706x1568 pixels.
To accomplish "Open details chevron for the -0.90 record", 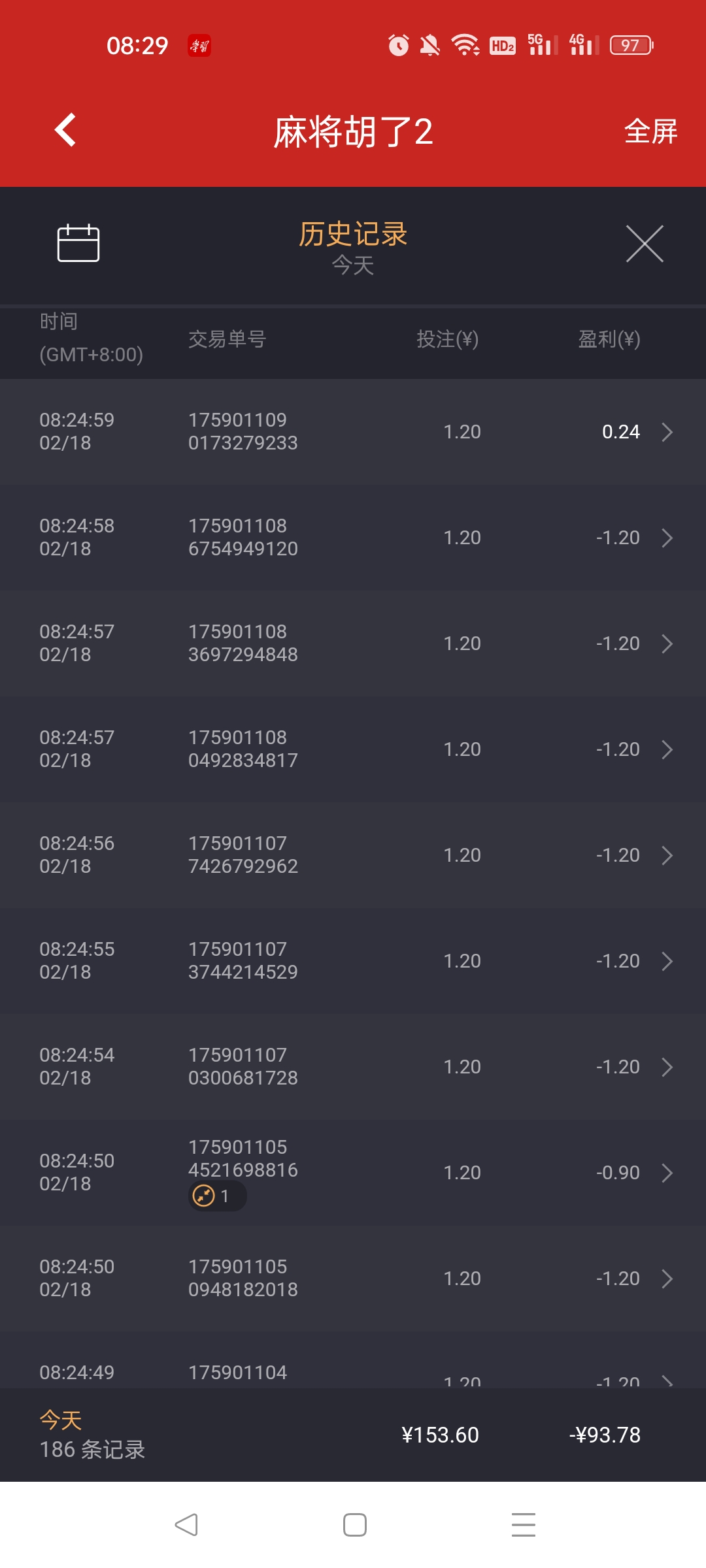I will click(x=667, y=1173).
